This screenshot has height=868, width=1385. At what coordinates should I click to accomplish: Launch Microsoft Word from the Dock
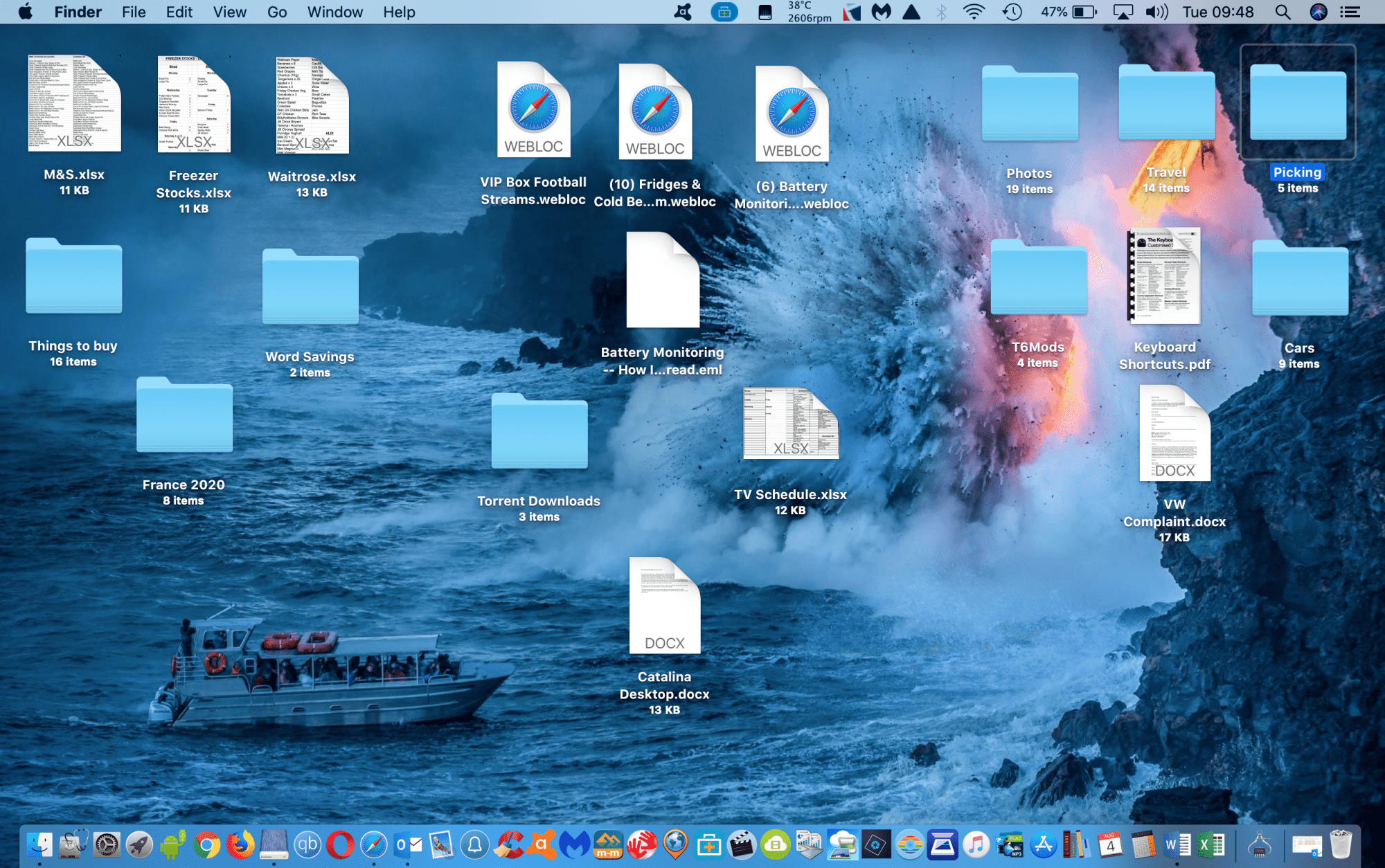tap(1177, 846)
